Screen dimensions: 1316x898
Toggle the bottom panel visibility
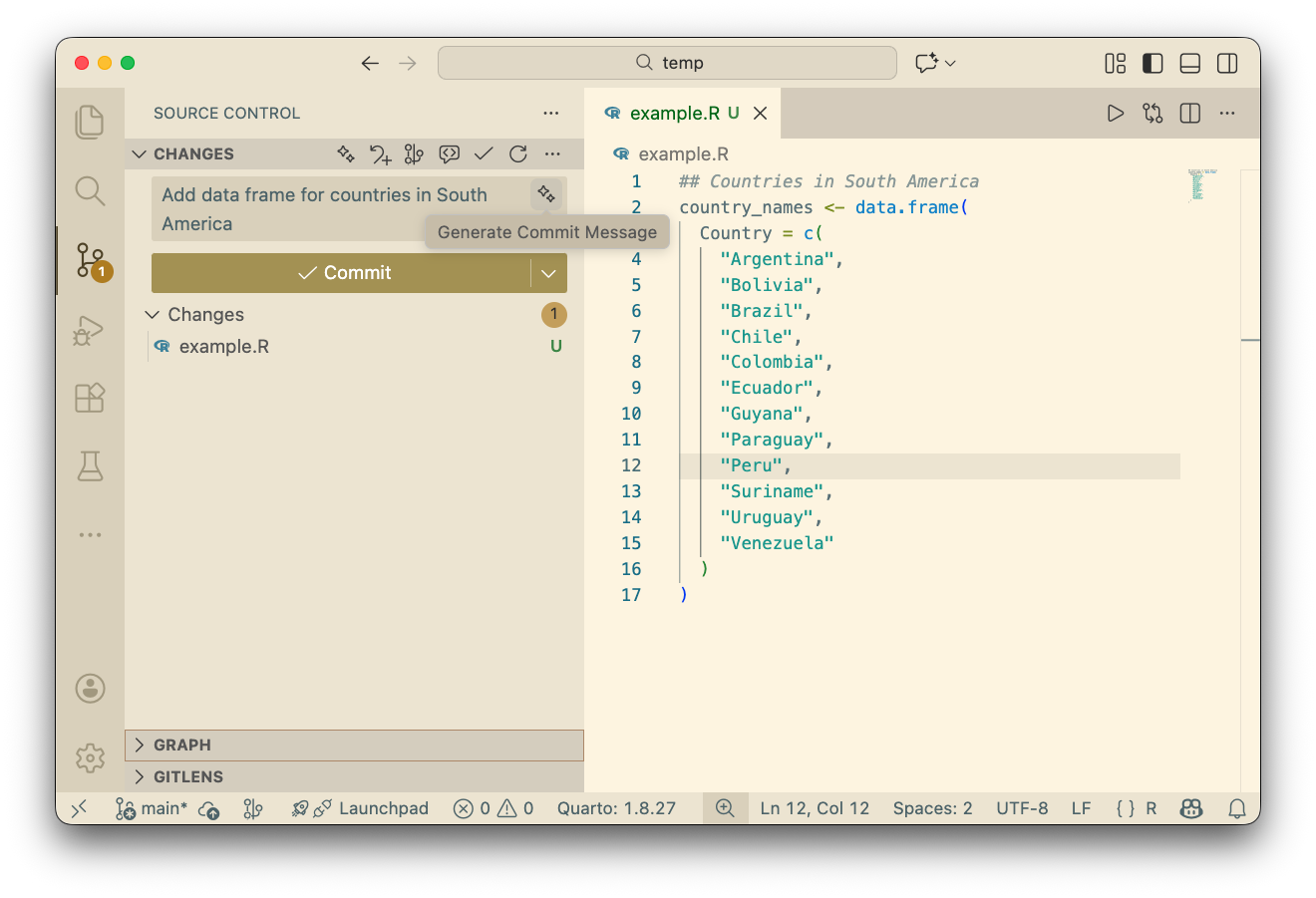[x=1189, y=63]
